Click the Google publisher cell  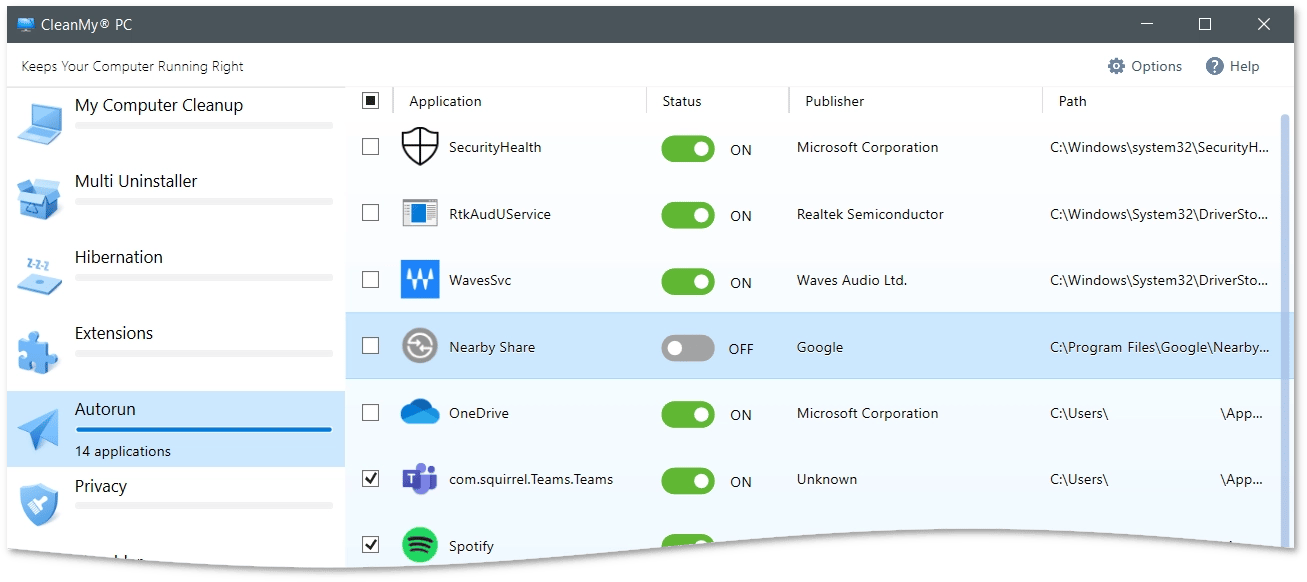[x=820, y=347]
